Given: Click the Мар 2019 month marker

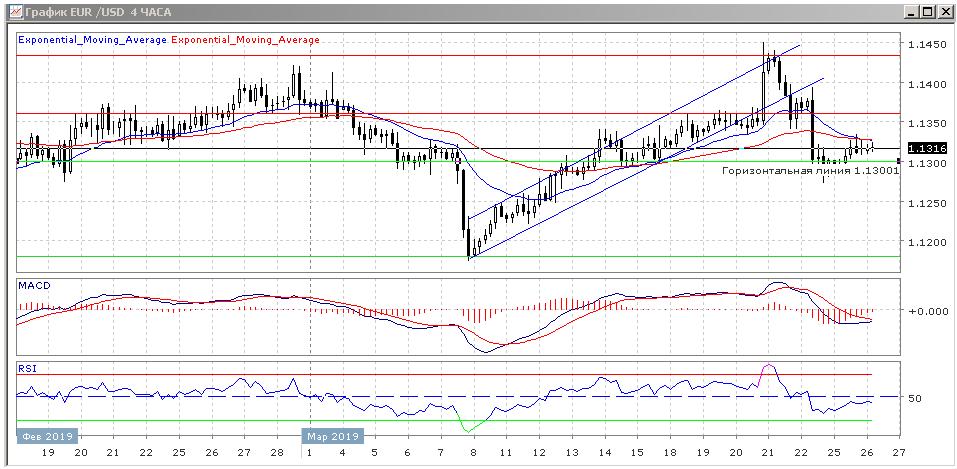Looking at the screenshot, I should (x=332, y=436).
